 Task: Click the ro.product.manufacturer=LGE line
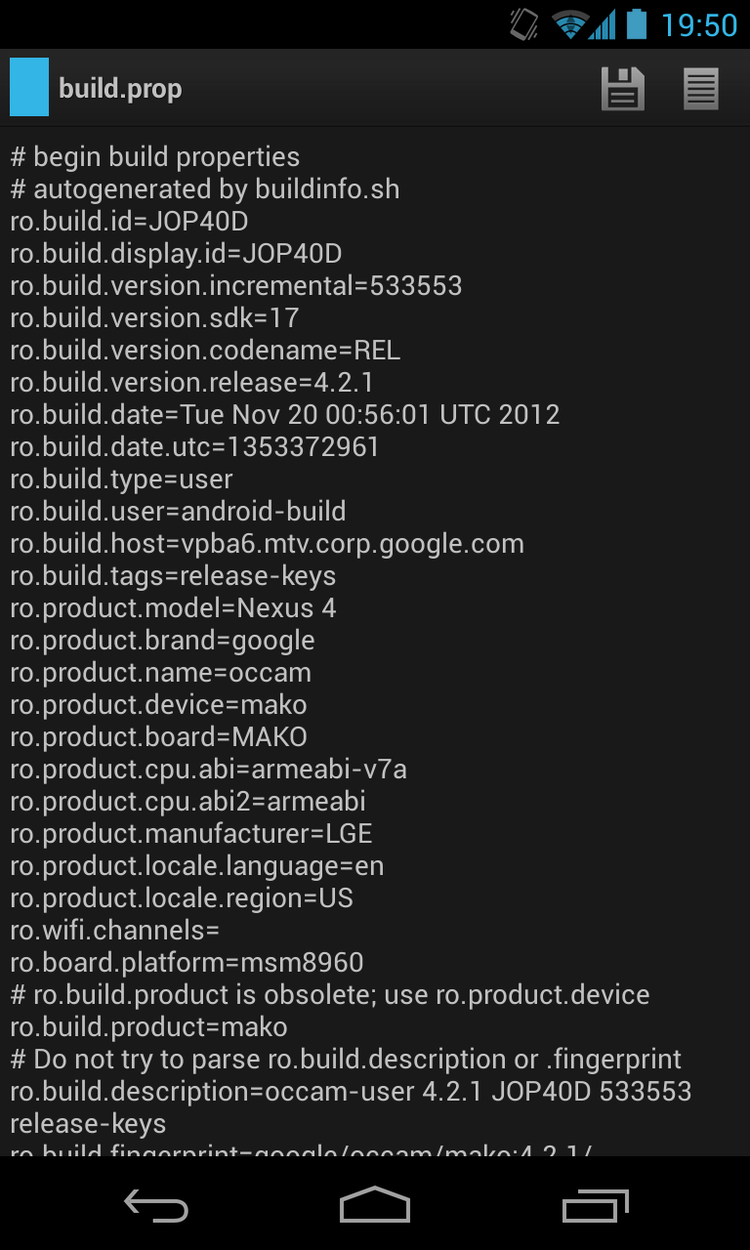point(191,833)
